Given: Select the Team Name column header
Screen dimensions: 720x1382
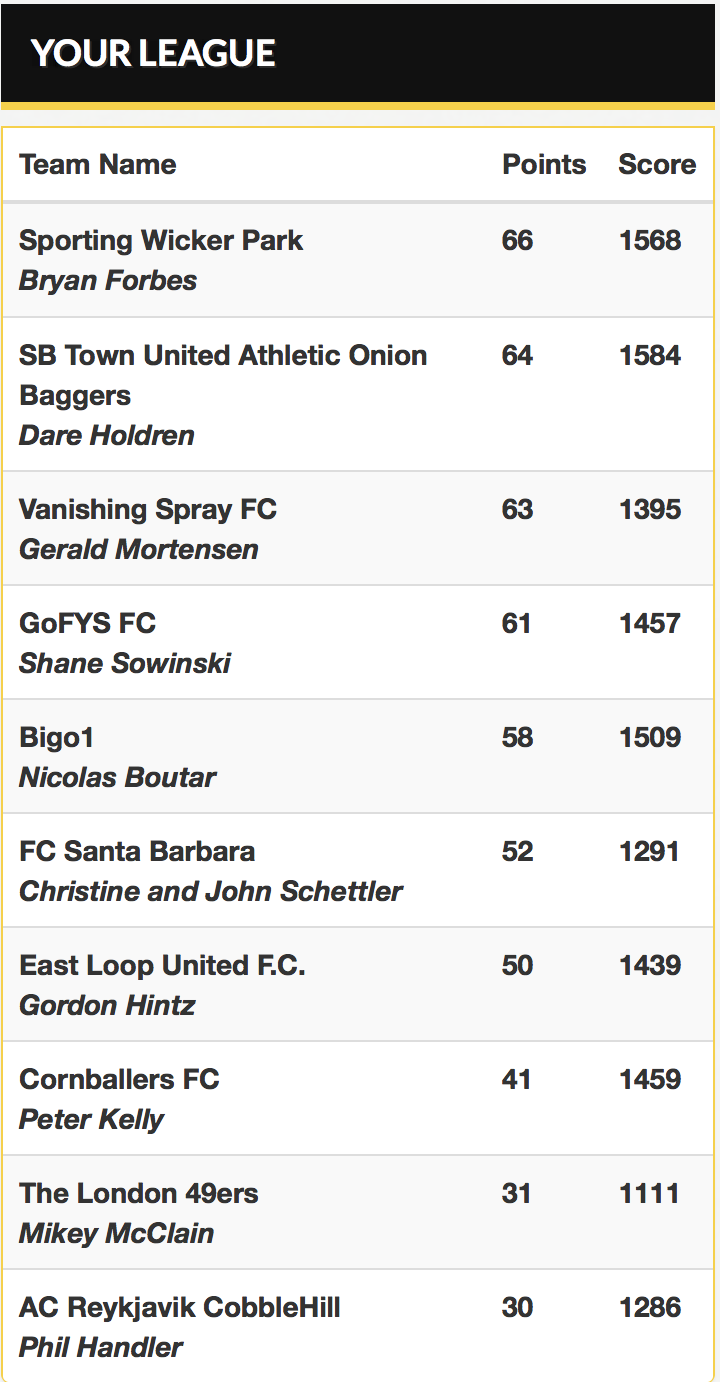Looking at the screenshot, I should point(98,165).
